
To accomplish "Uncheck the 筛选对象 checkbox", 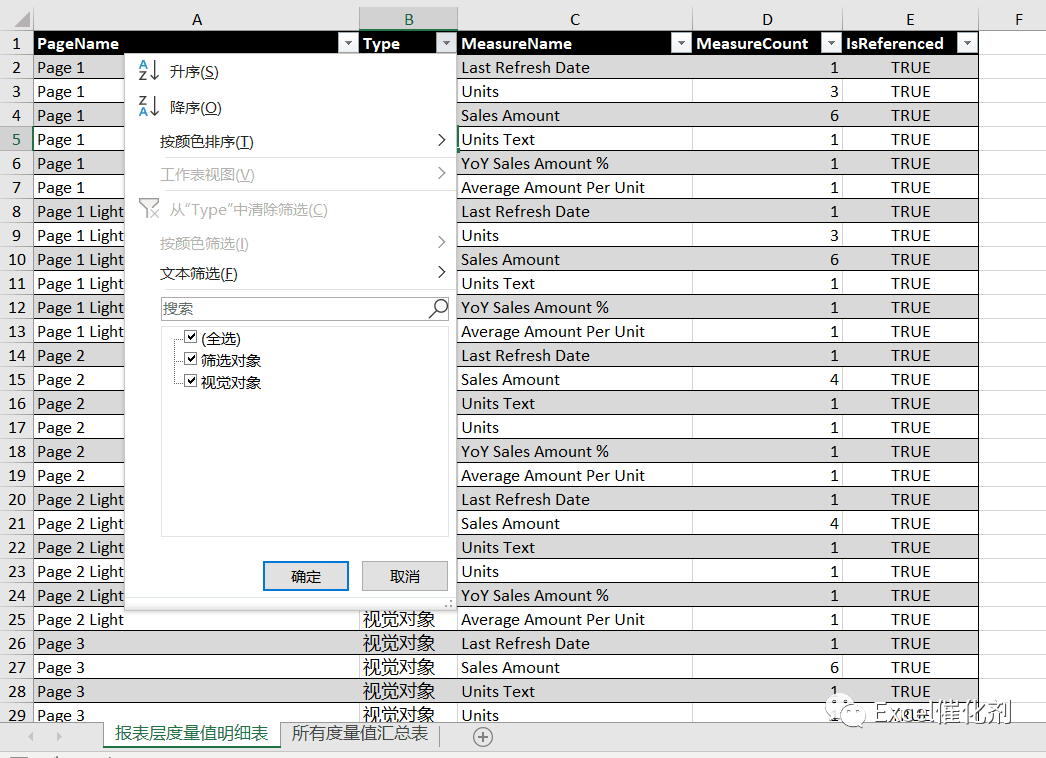I will [191, 359].
